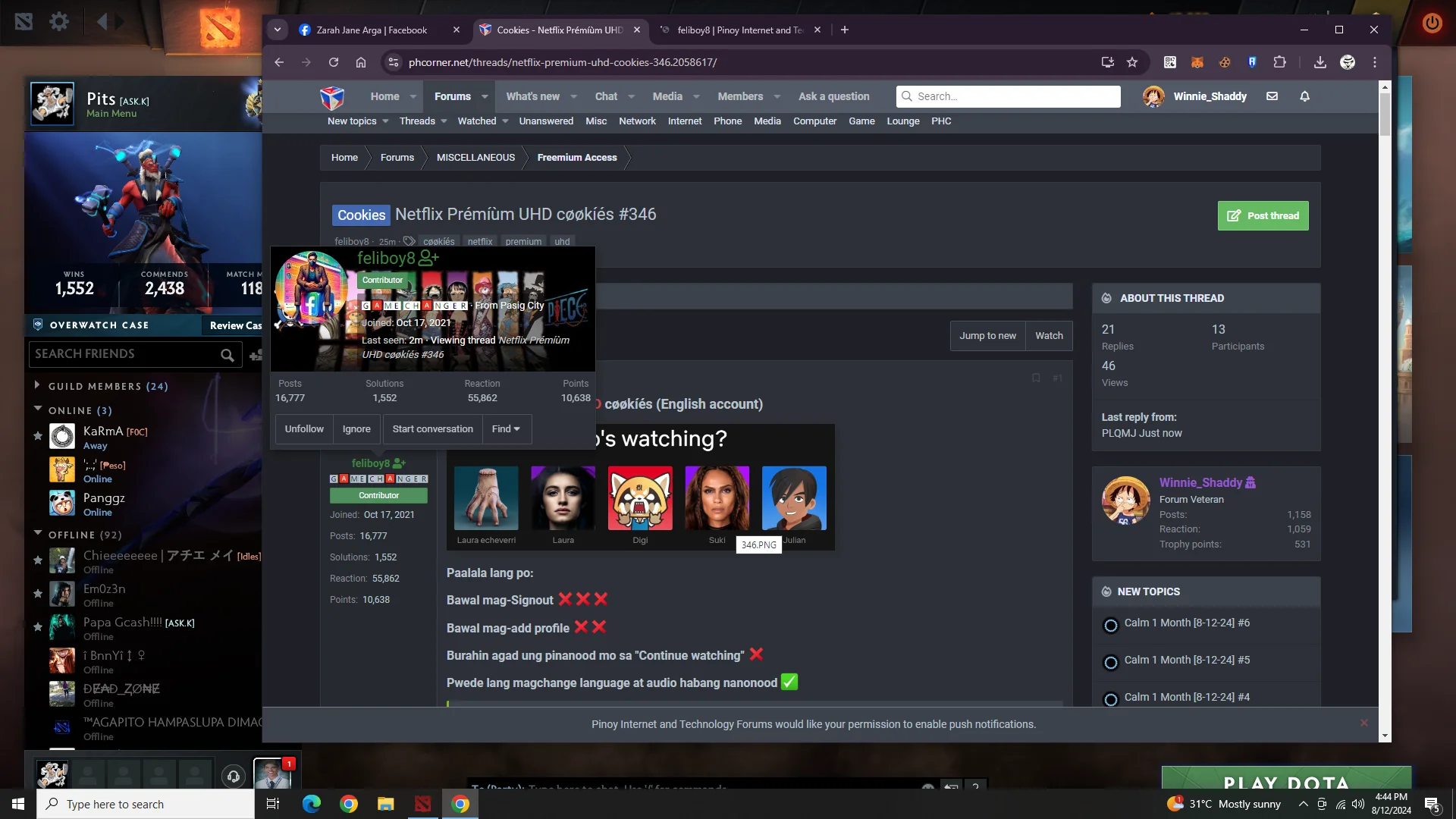The width and height of the screenshot is (1456, 819).
Task: Expand the Forums menu dropdown arrow
Action: point(485,97)
